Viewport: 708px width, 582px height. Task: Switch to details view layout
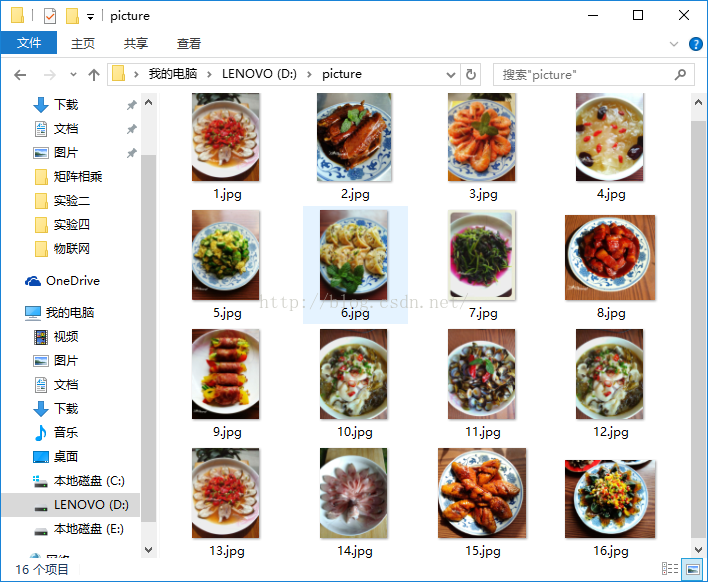point(670,569)
